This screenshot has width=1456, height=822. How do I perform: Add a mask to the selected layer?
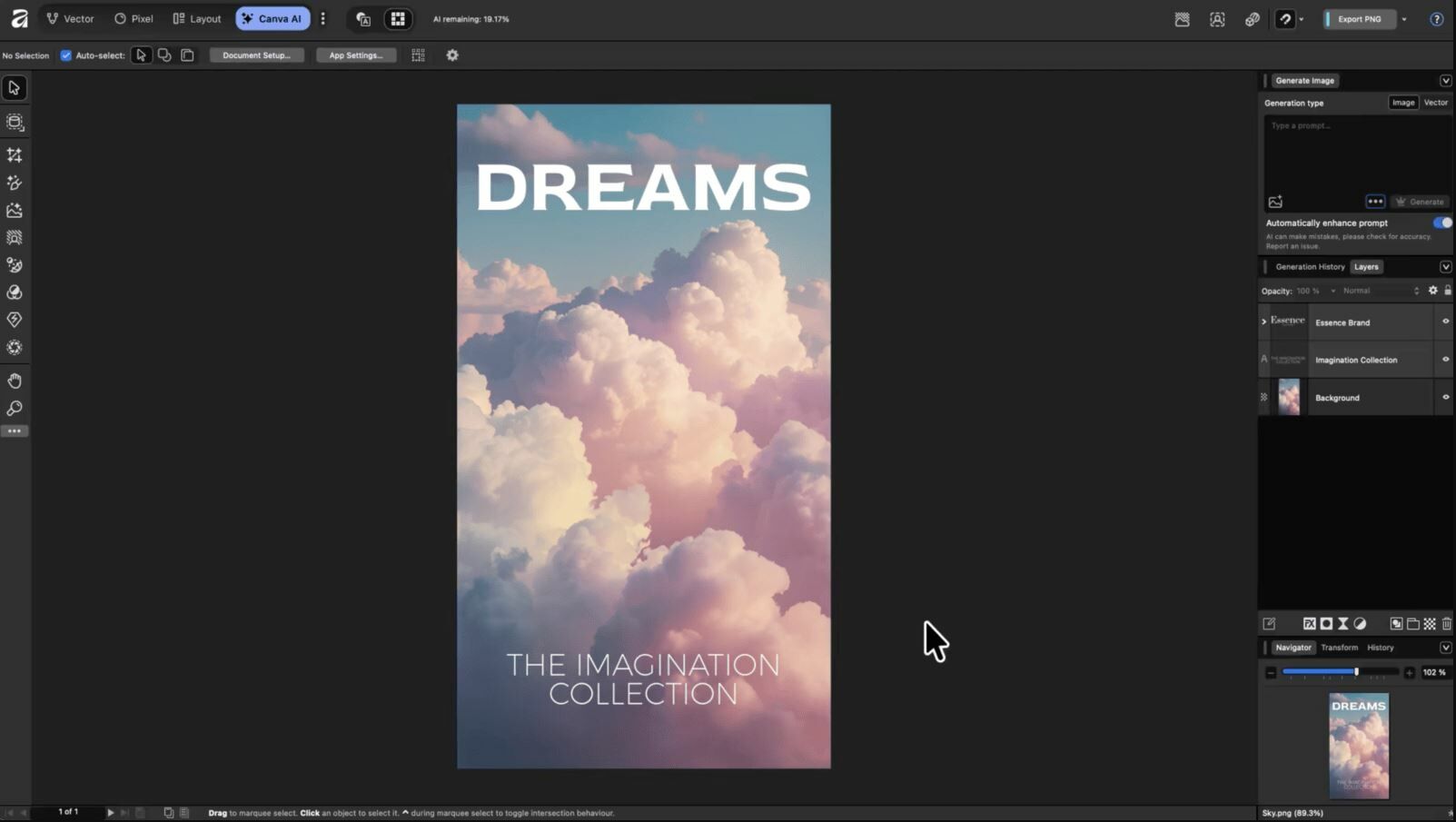[1326, 624]
